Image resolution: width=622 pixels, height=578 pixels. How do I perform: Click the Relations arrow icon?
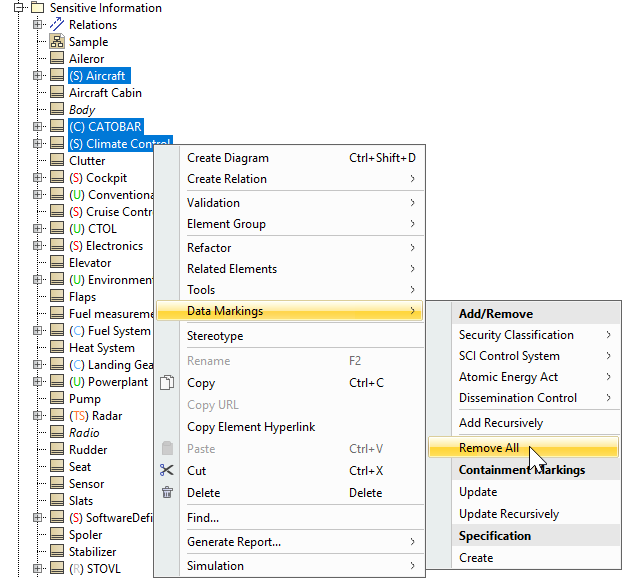click(x=57, y=25)
